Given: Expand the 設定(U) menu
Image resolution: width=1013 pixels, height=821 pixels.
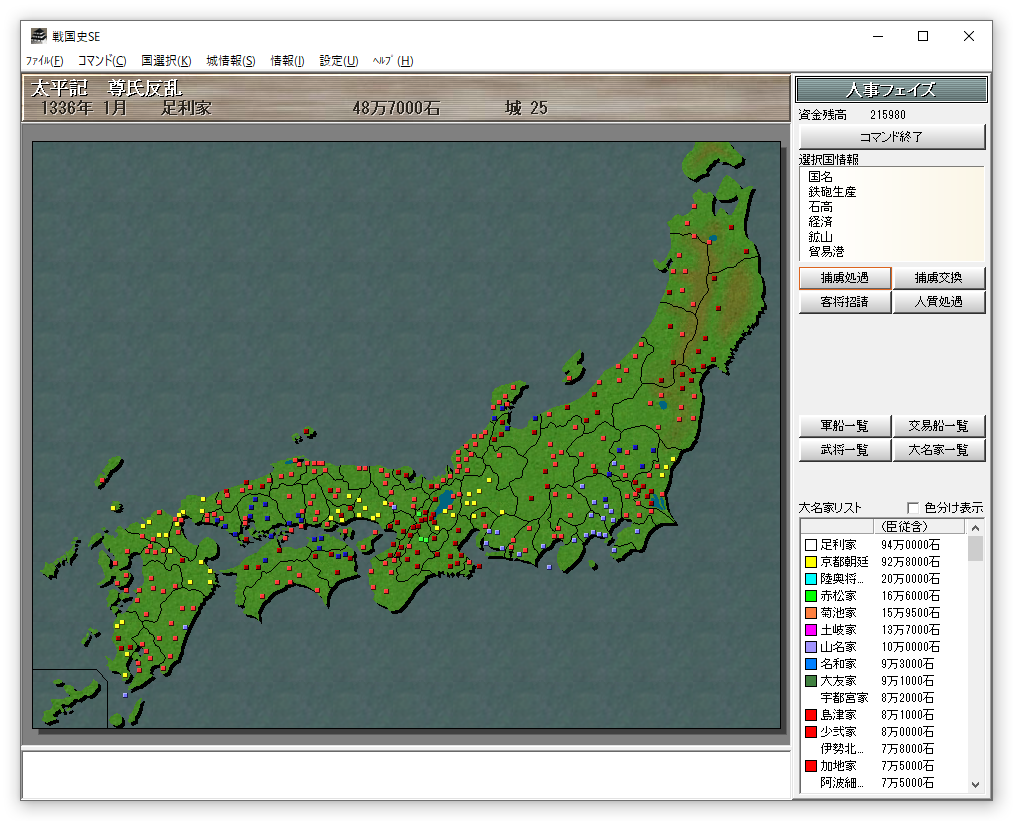Looking at the screenshot, I should click(338, 61).
